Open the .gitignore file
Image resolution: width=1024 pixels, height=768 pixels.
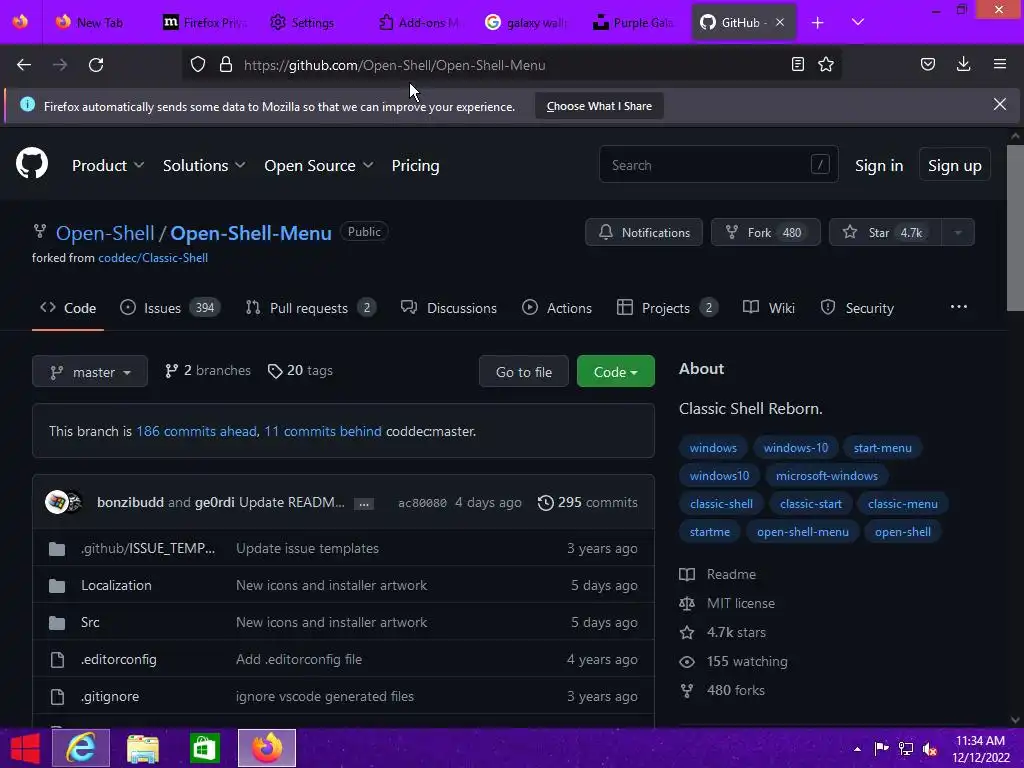(x=110, y=697)
